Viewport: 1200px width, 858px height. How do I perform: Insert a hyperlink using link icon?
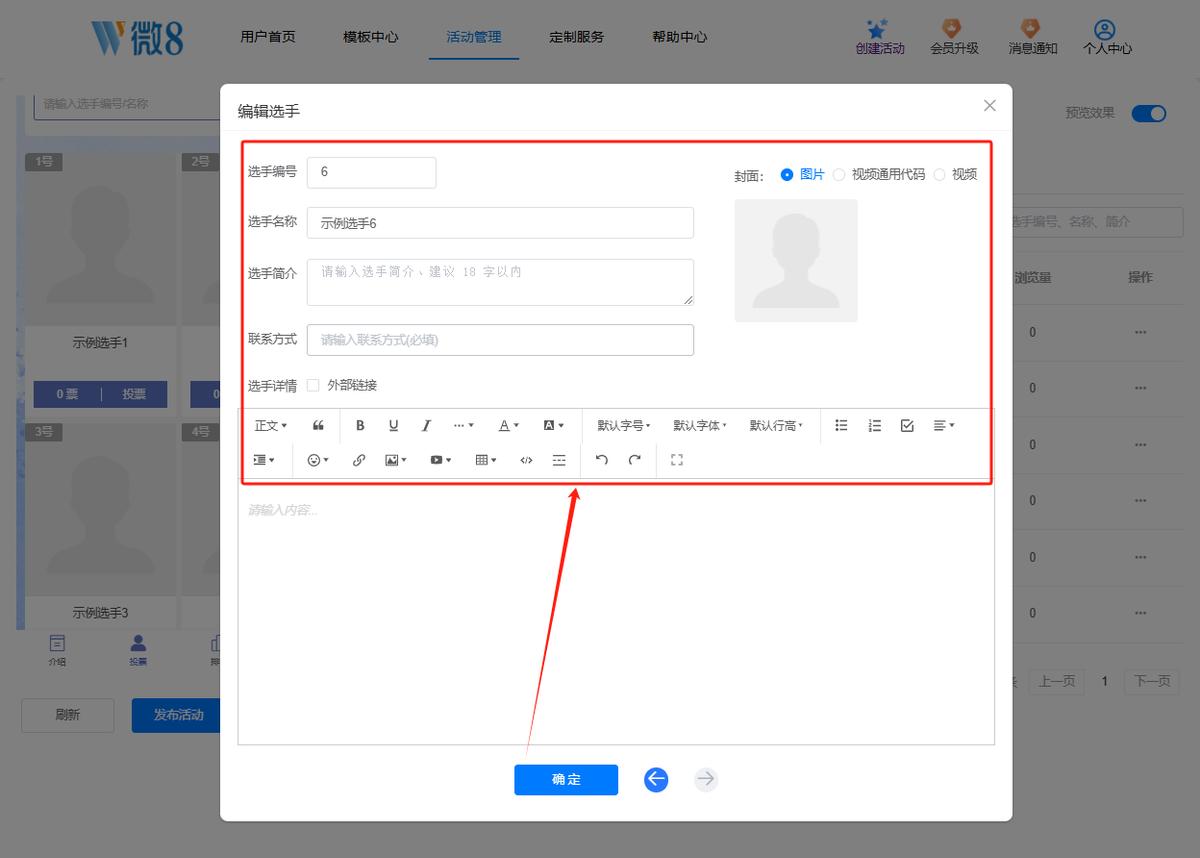[359, 460]
